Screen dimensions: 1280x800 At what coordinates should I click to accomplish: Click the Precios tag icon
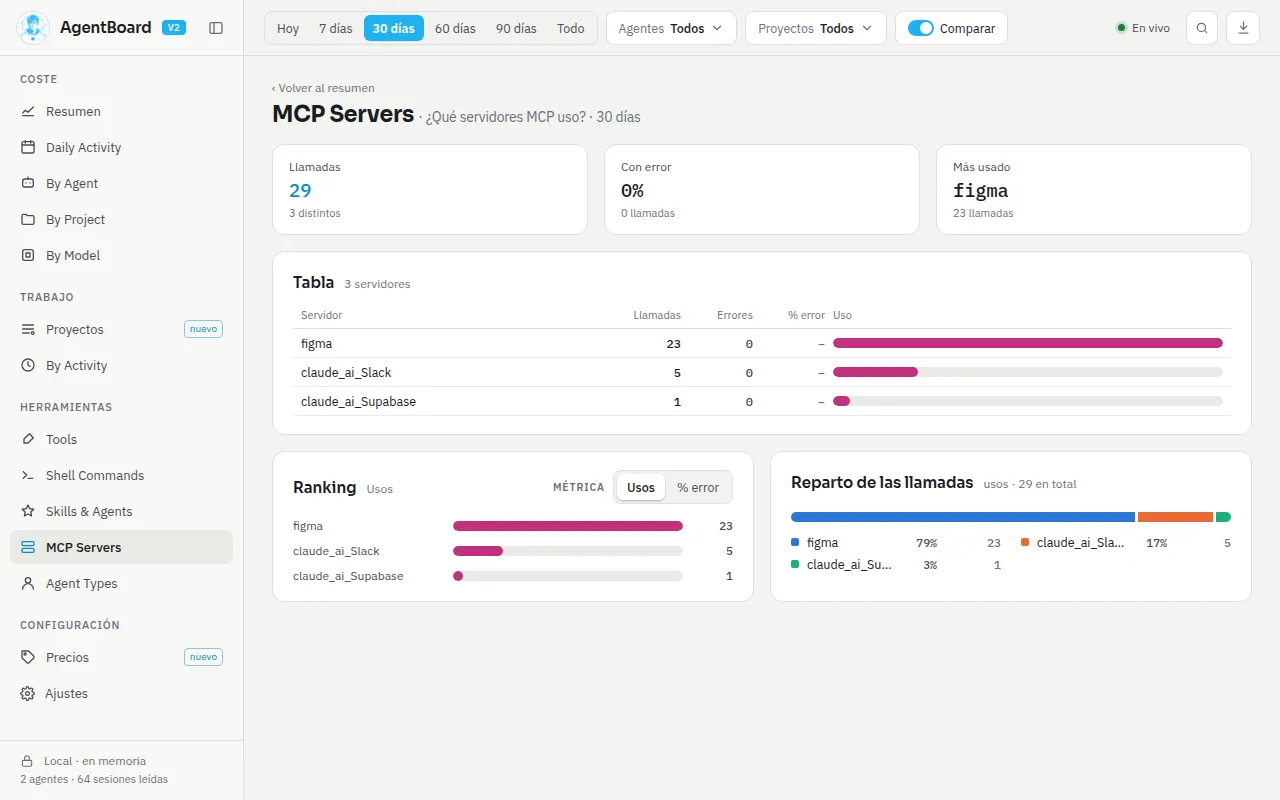pos(28,657)
